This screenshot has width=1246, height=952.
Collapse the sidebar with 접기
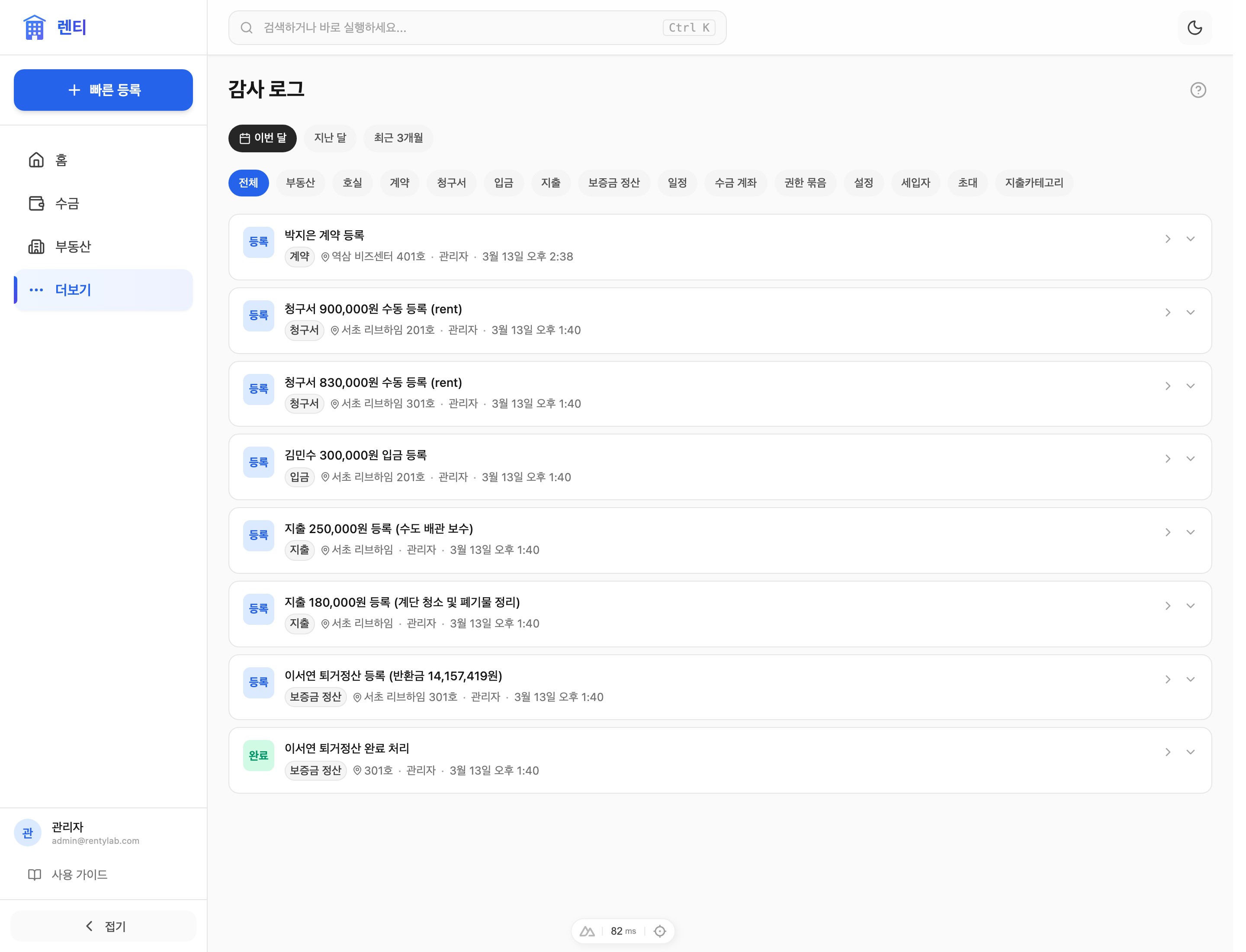tap(103, 926)
